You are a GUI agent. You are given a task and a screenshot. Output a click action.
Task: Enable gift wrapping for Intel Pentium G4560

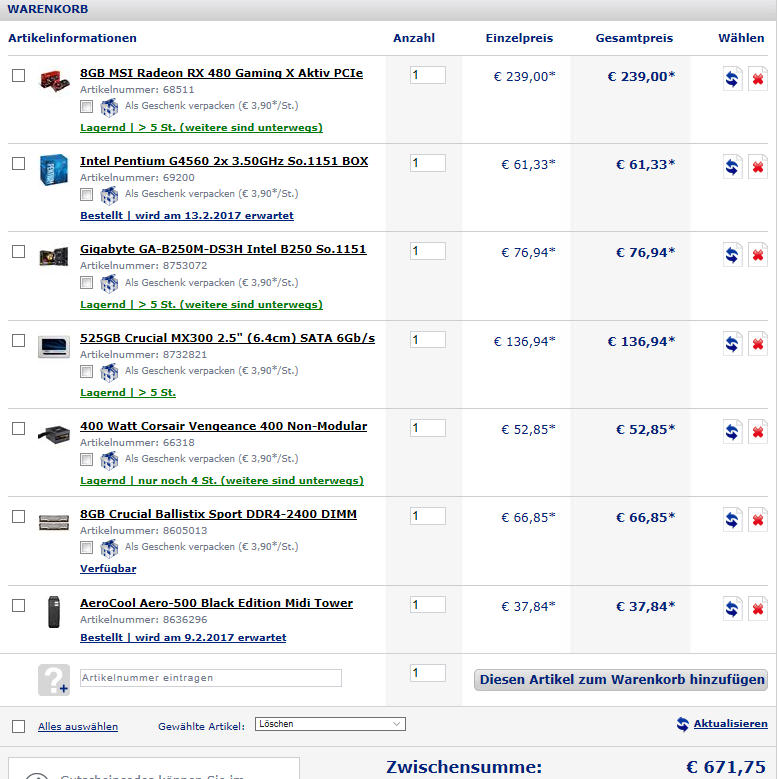pos(86,194)
